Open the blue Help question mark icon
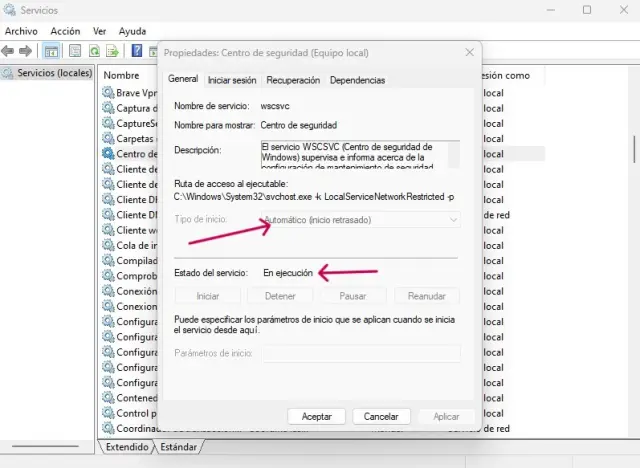The width and height of the screenshot is (640, 468). [137, 51]
